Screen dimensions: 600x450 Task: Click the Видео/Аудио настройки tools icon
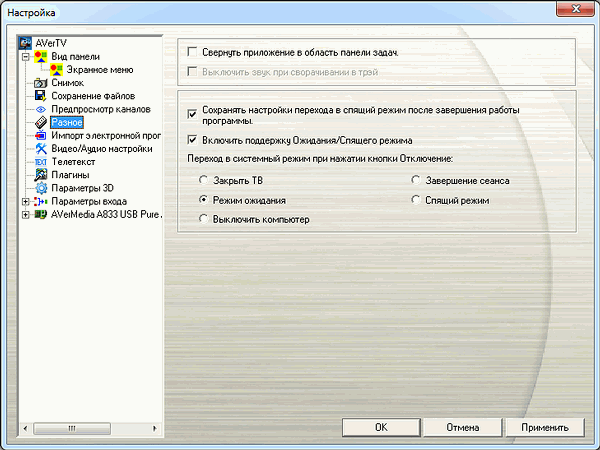(x=41, y=148)
